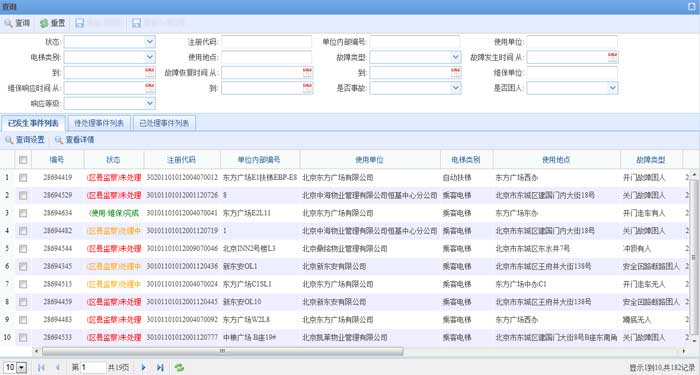The image size is (700, 375).
Task: Check the row 28694544 checkbox
Action: (x=23, y=249)
